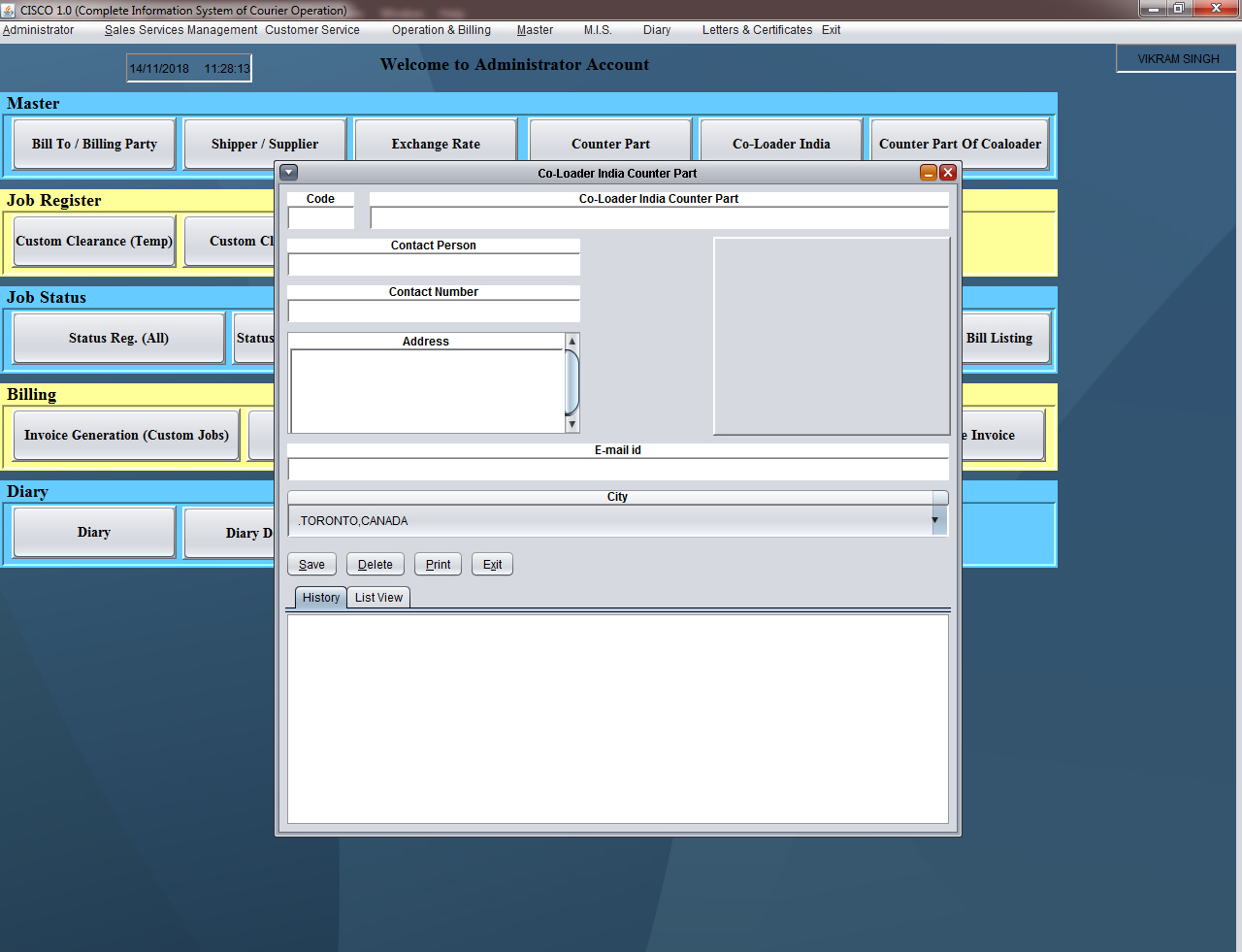Open the M.I.S. menu
1242x952 pixels.
(x=598, y=30)
